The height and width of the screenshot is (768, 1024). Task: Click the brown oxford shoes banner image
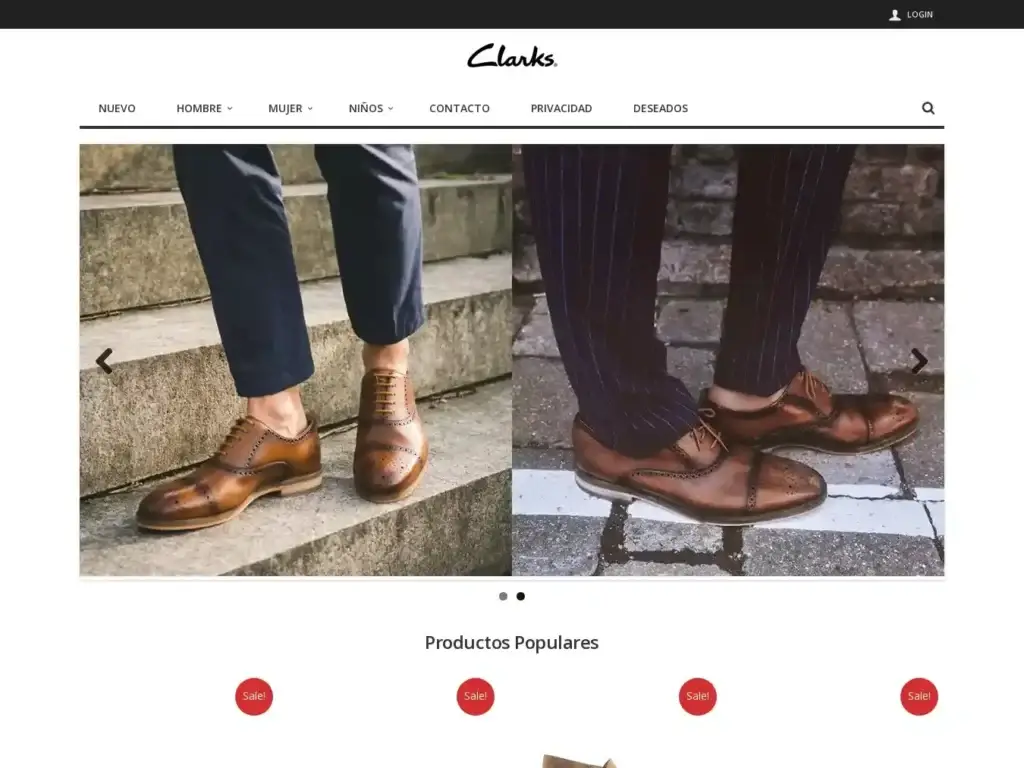tap(512, 360)
